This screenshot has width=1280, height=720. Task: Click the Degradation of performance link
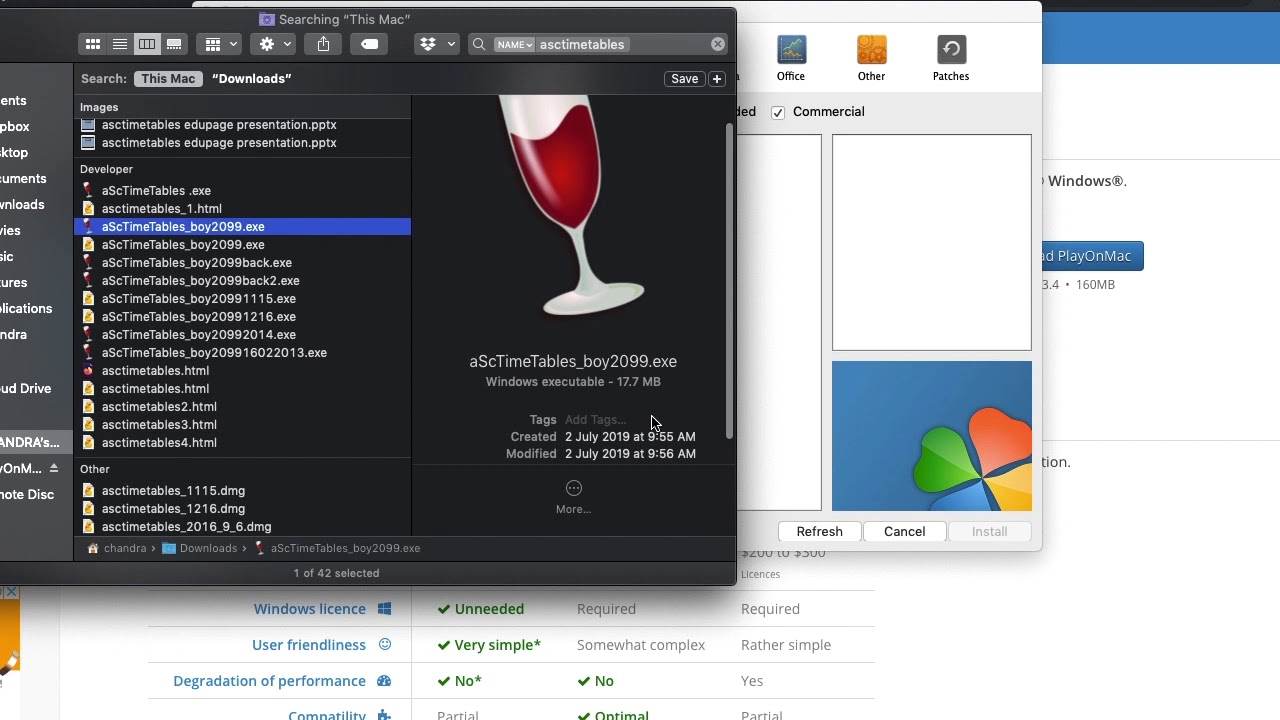pos(269,681)
